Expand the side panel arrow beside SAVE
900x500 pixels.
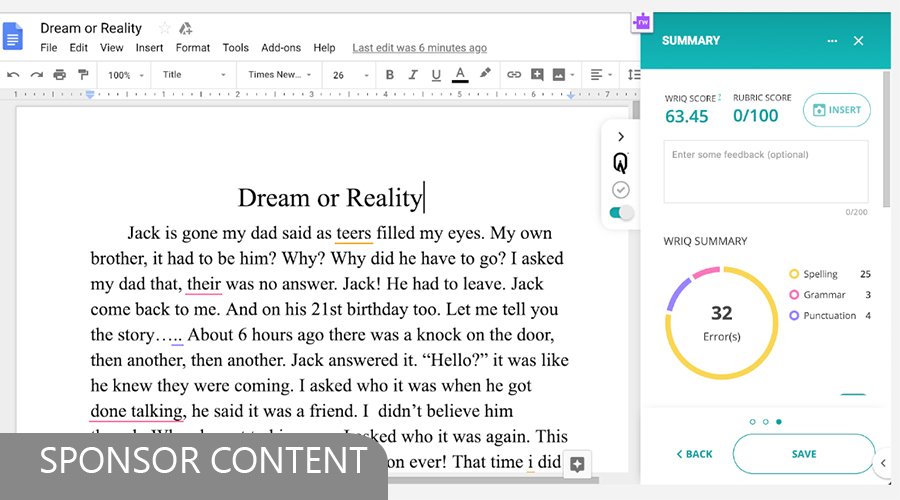884,463
